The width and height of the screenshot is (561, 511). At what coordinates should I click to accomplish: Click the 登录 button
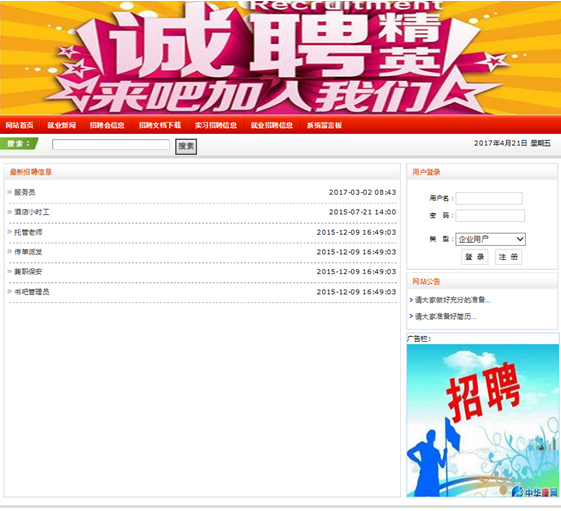(x=474, y=257)
